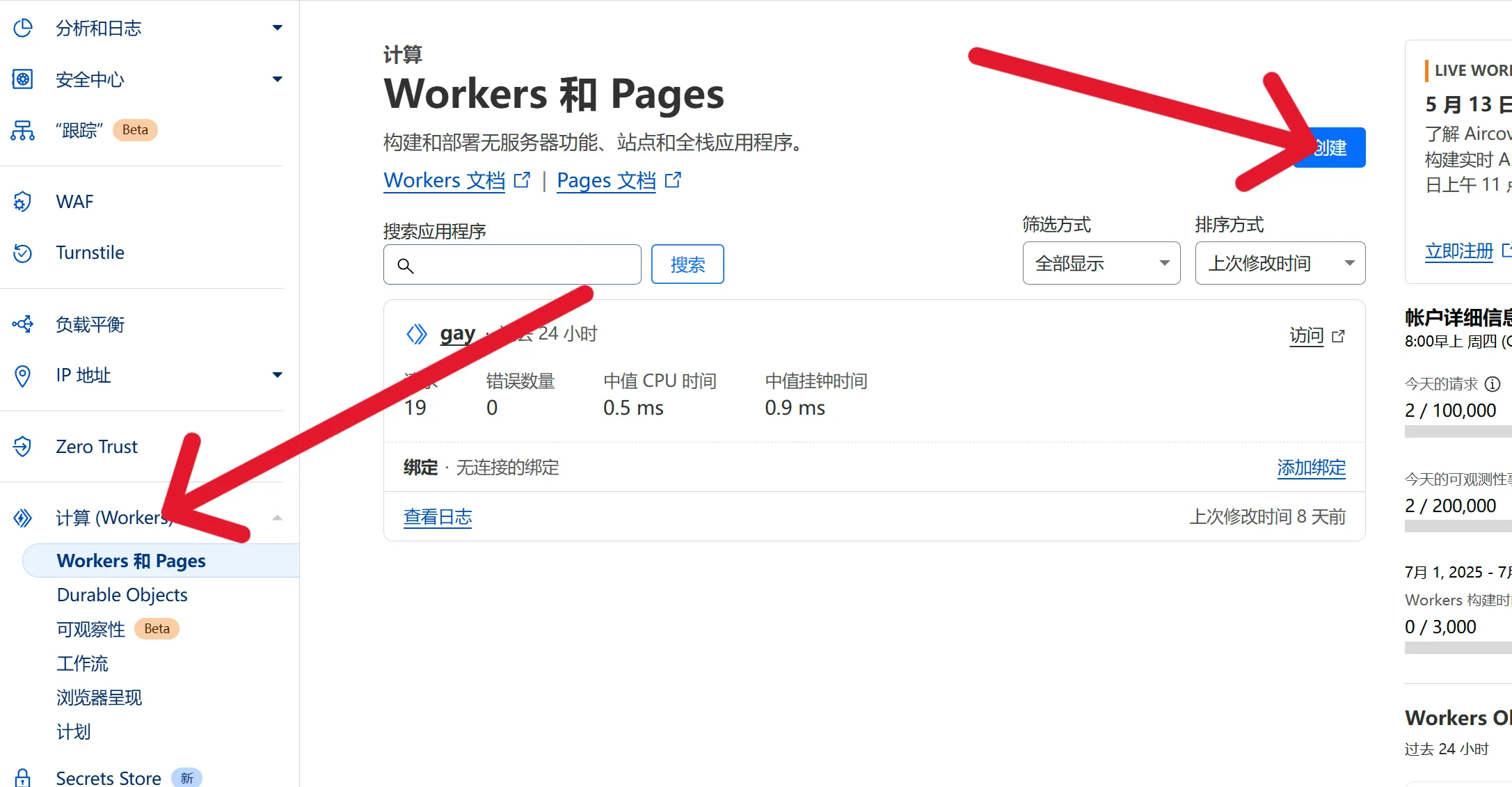The image size is (1512, 787).
Task: Click the Analytics and Logs pie-chart icon
Action: pos(23,28)
